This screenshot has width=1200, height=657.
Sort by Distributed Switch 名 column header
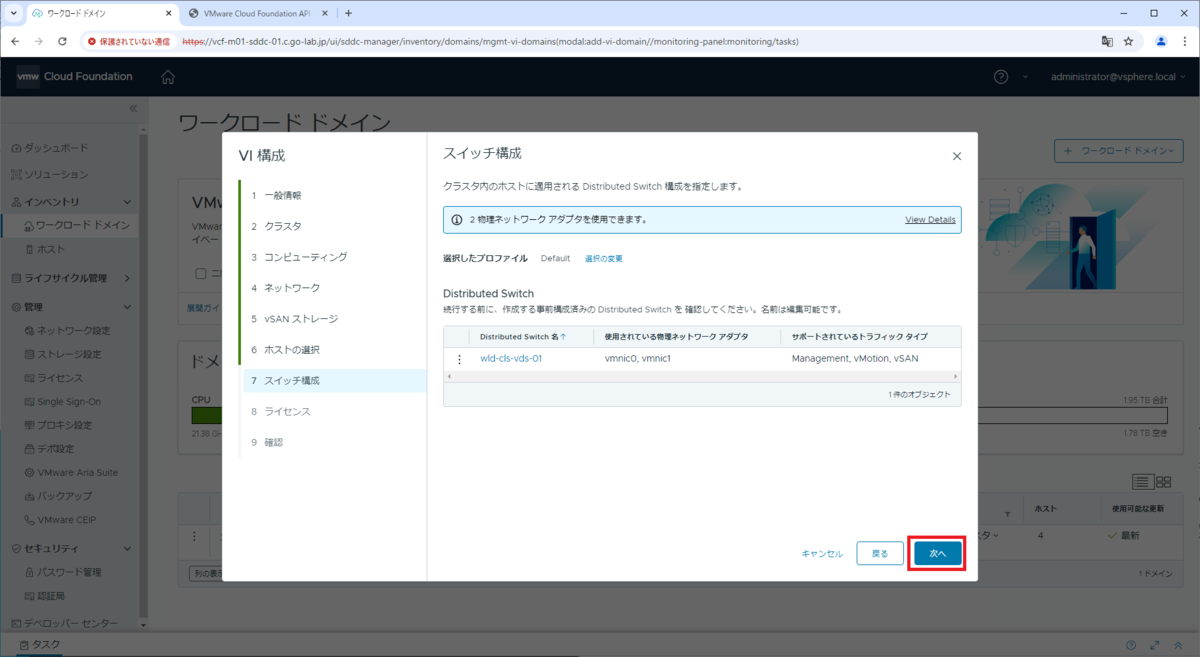[523, 337]
